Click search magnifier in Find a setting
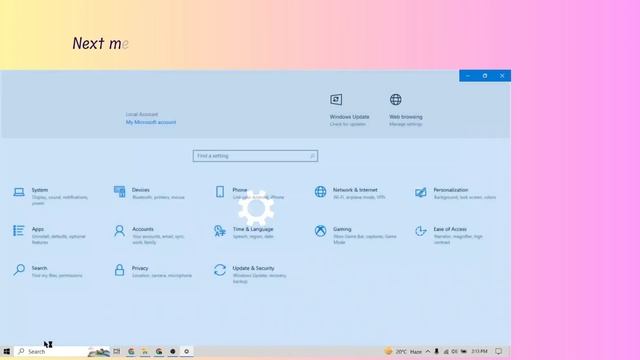 312,156
